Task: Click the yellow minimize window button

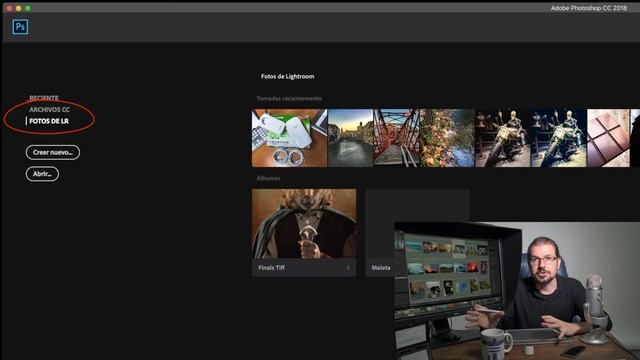Action: tap(19, 8)
